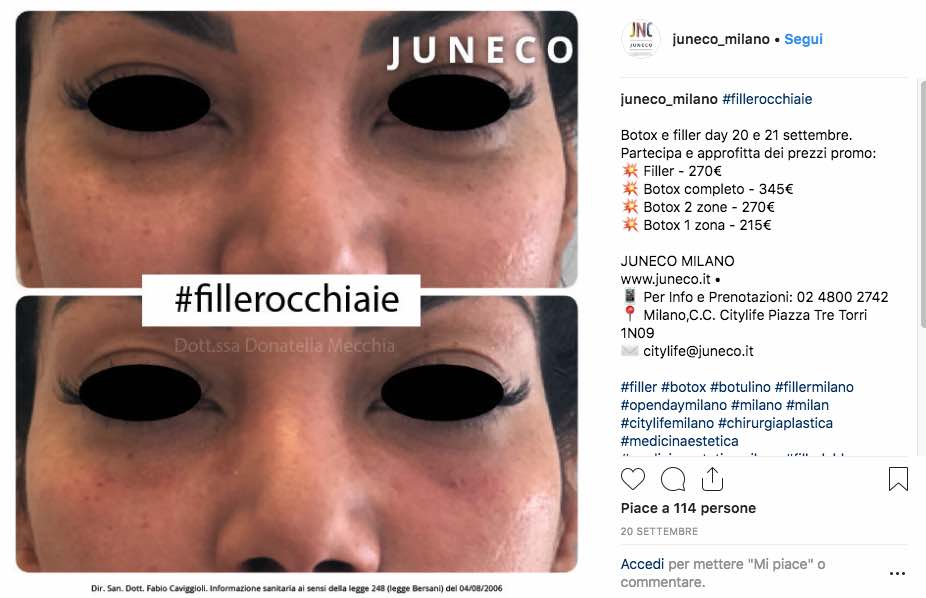
Task: Save the post with the bookmark icon
Action: 898,479
